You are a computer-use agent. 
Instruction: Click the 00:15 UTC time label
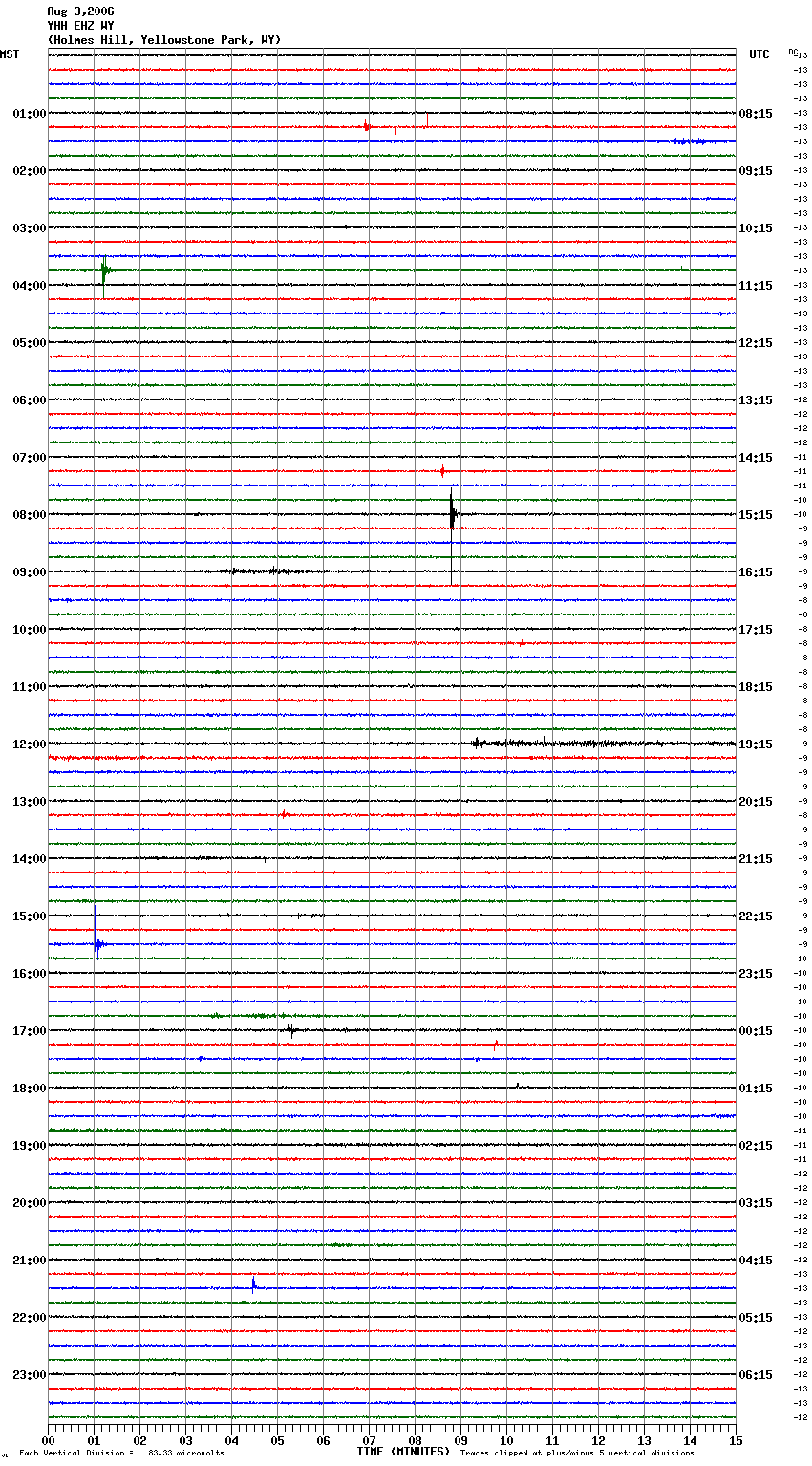[x=756, y=1031]
